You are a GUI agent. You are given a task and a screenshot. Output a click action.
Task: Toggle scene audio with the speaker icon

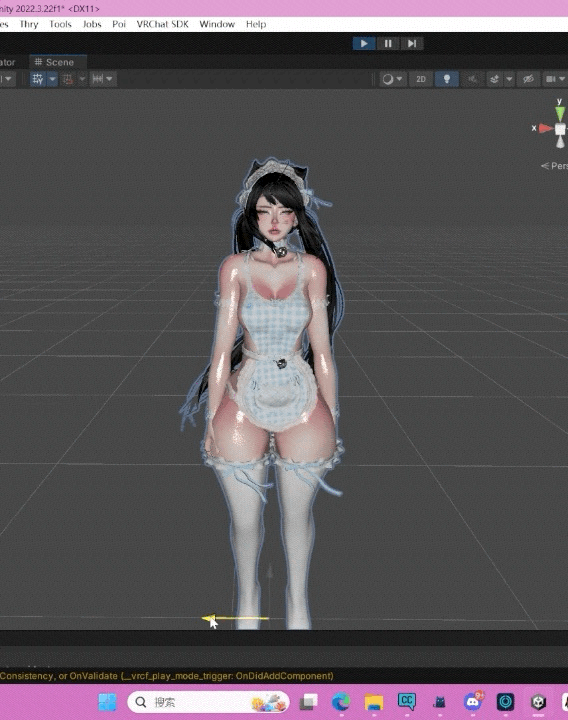[472, 79]
